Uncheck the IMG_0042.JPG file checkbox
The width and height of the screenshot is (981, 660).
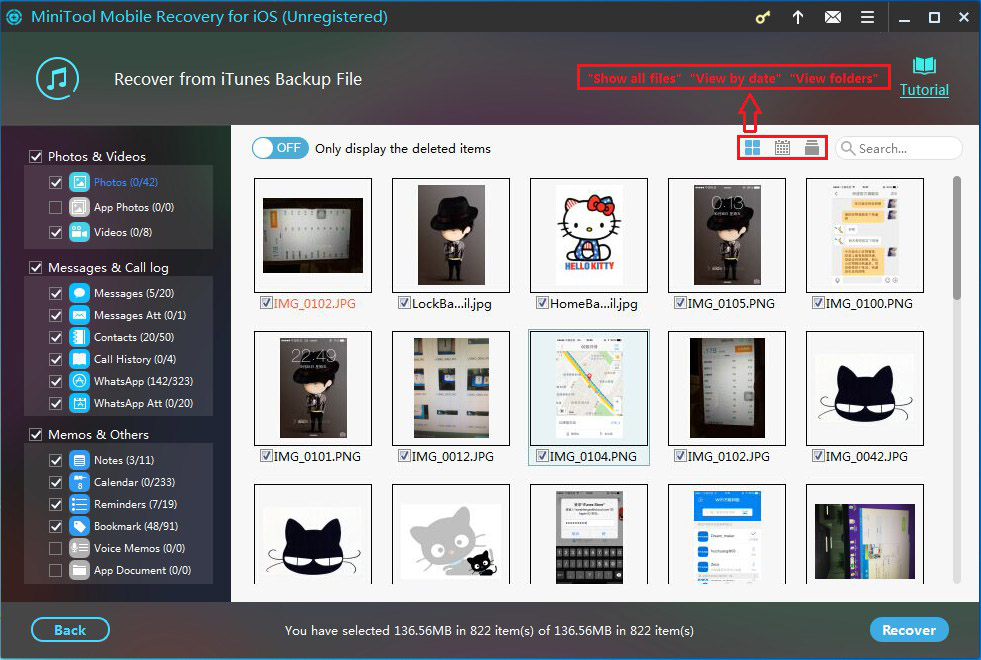818,456
